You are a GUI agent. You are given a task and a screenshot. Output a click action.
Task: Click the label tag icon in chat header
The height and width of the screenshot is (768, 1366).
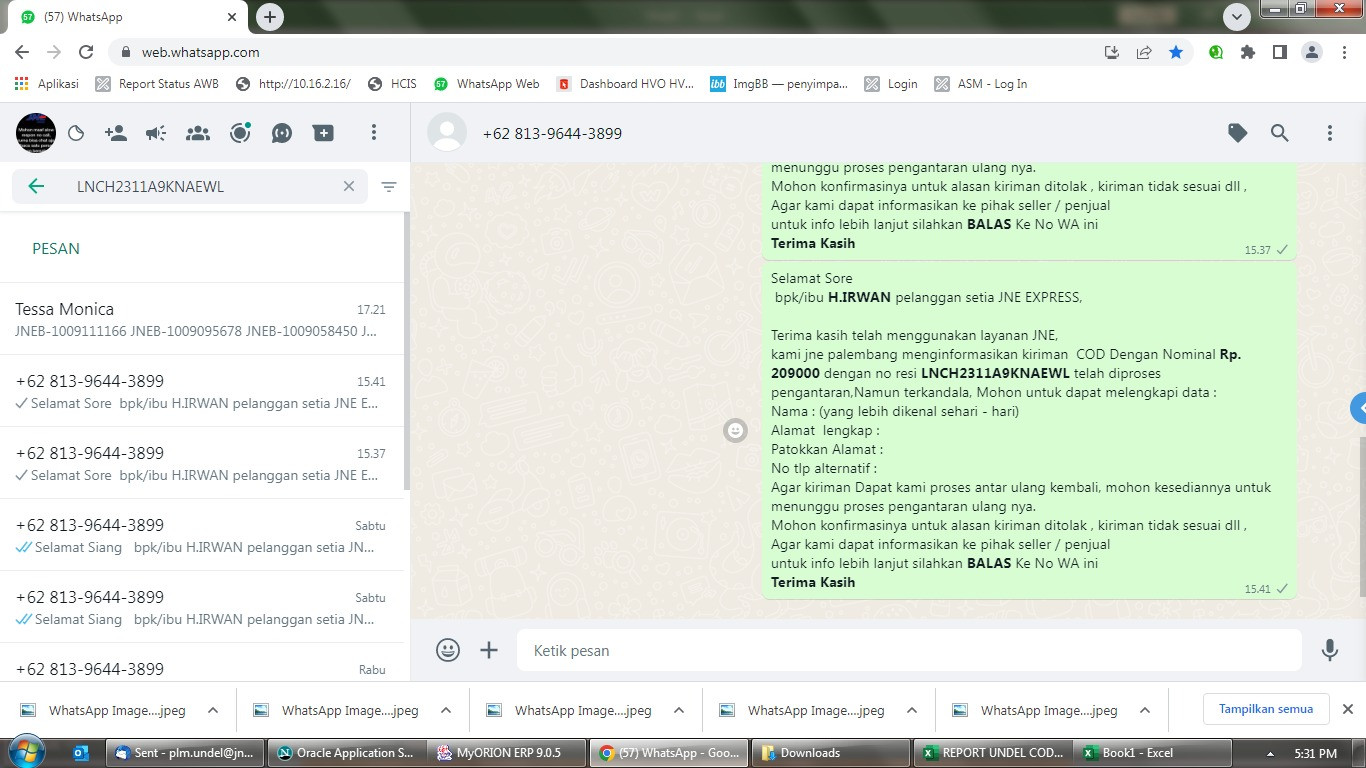click(1238, 133)
